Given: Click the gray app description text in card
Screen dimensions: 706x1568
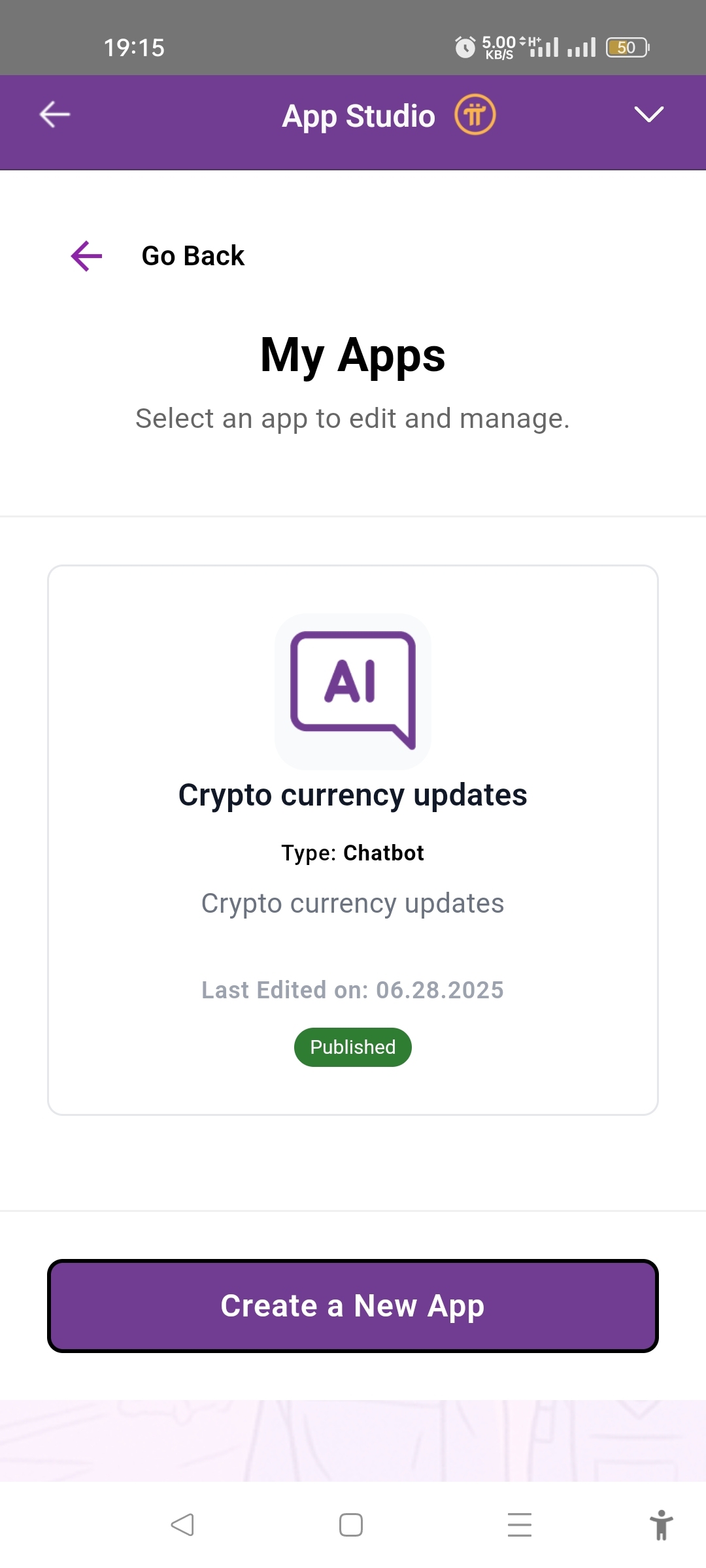Looking at the screenshot, I should click(x=353, y=904).
